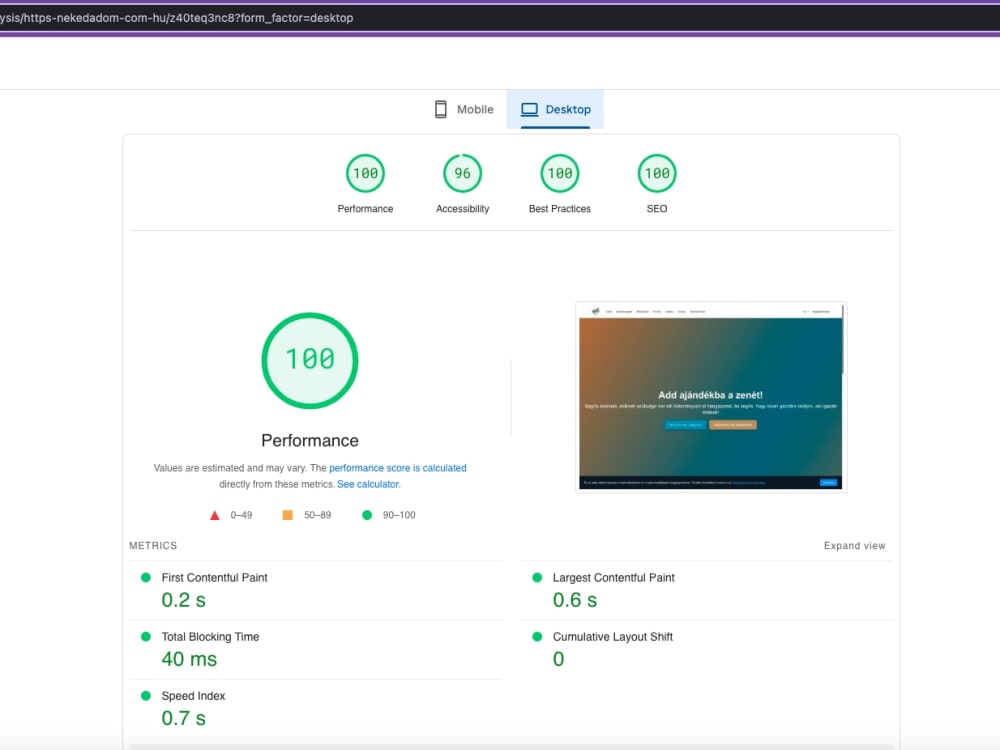The height and width of the screenshot is (750, 1000).
Task: Click the green dot beside Total Blocking Time
Action: [146, 637]
